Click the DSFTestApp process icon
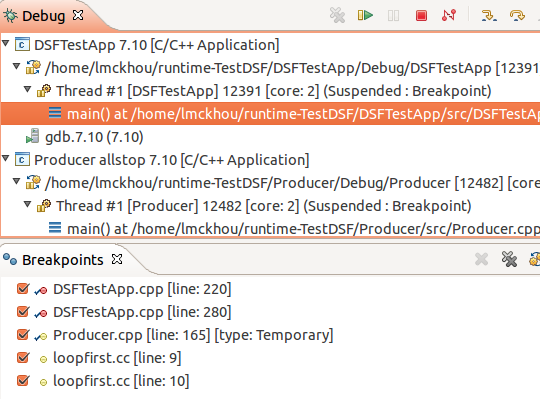This screenshot has width=540, height=399. point(33,68)
